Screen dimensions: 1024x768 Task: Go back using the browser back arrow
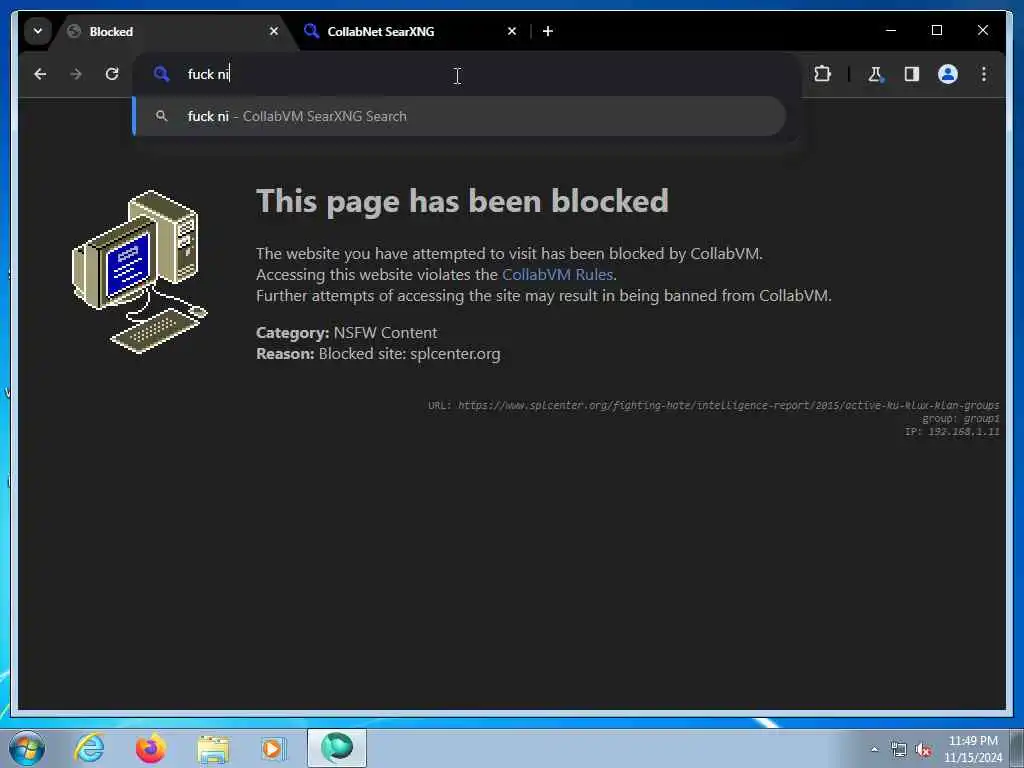click(x=40, y=74)
